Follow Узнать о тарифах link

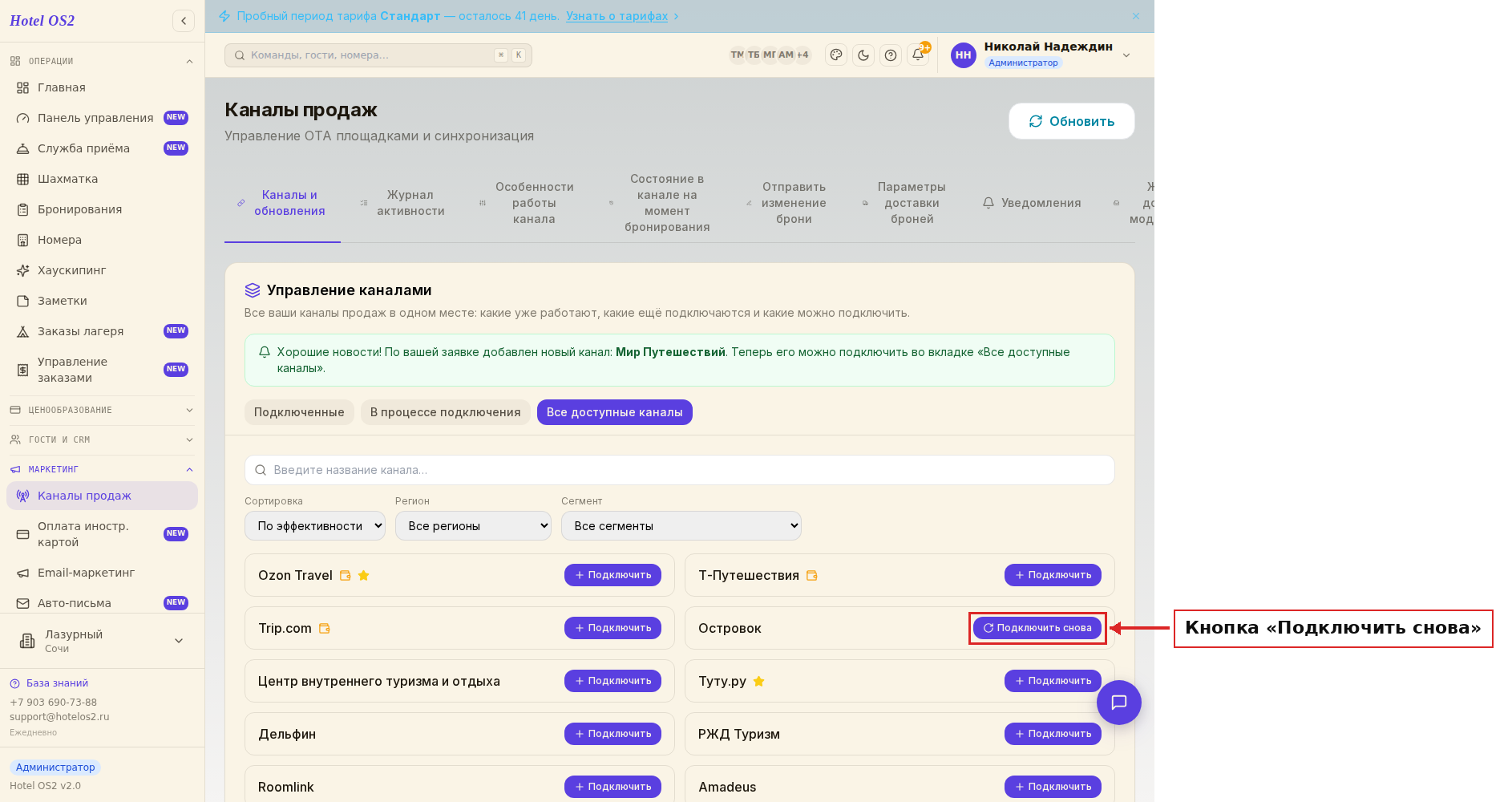tap(617, 16)
